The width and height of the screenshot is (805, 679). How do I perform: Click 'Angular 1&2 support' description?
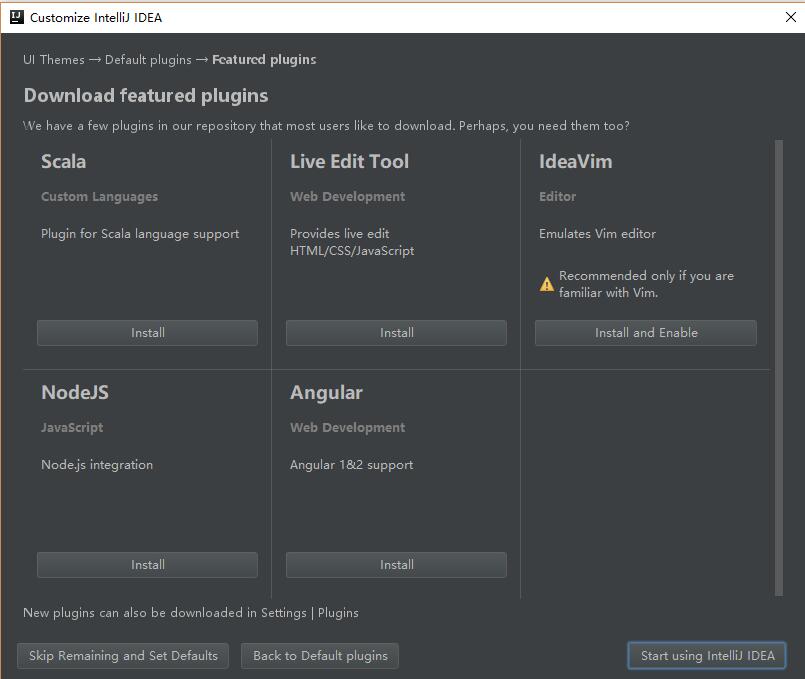pyautogui.click(x=351, y=465)
